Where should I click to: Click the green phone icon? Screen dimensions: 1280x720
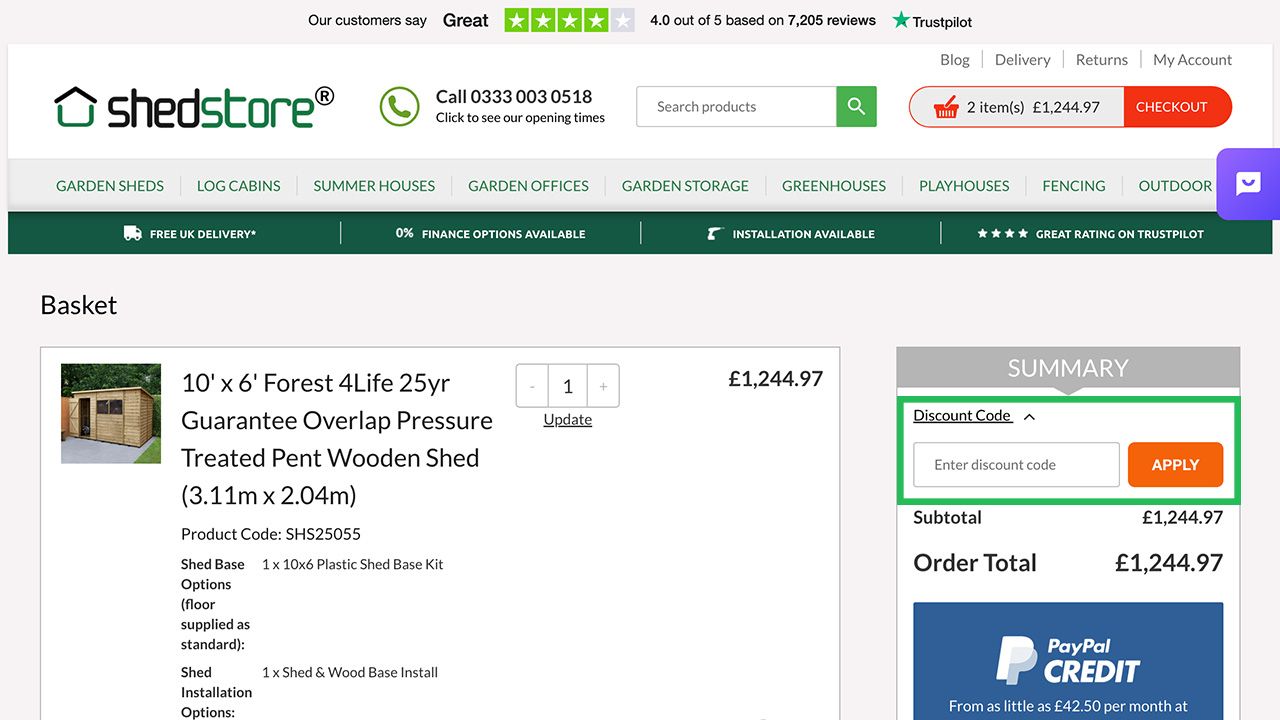[x=400, y=107]
